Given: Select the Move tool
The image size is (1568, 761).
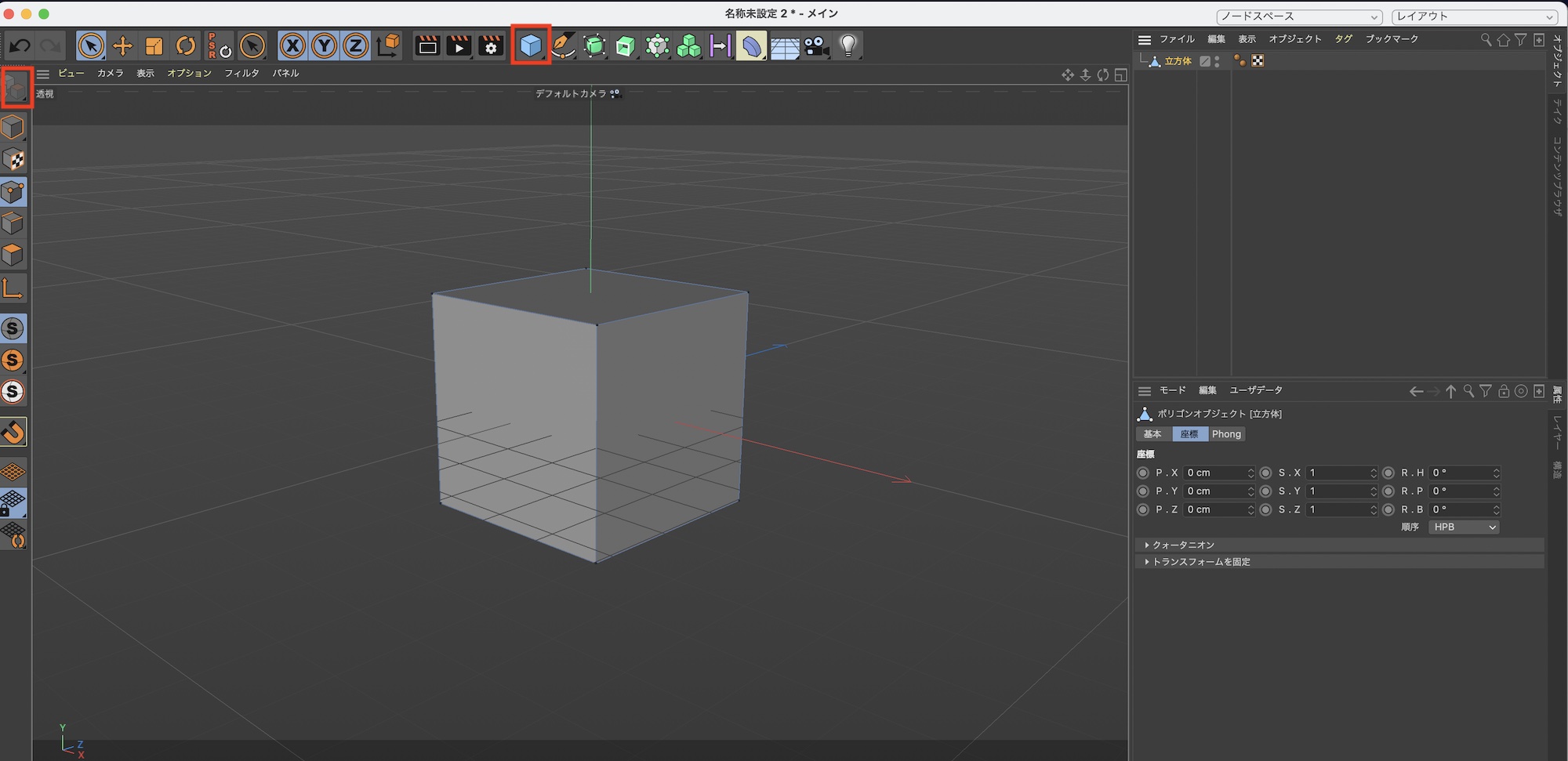Looking at the screenshot, I should coord(122,45).
